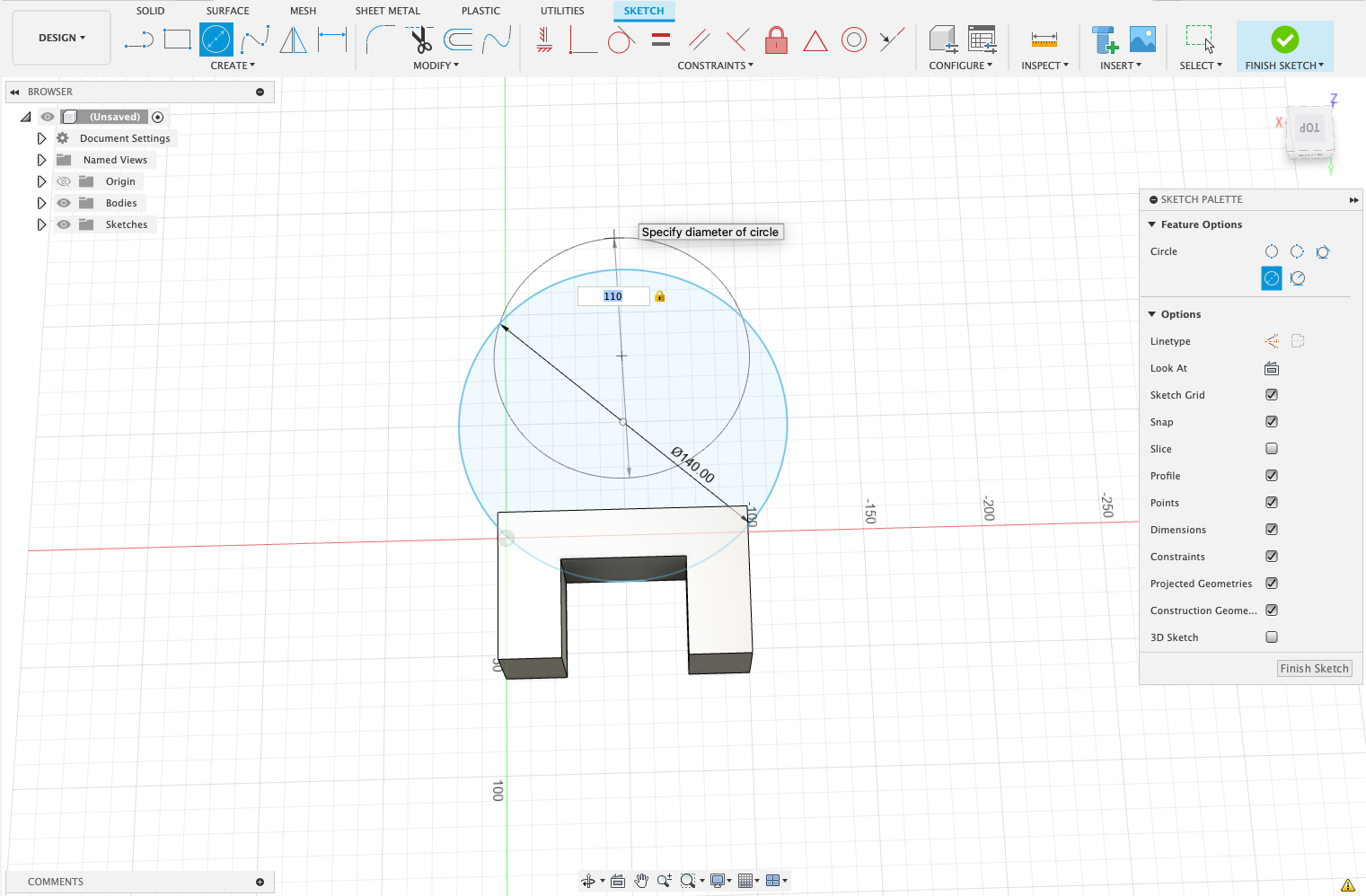Apply Tangent constraint

click(621, 40)
